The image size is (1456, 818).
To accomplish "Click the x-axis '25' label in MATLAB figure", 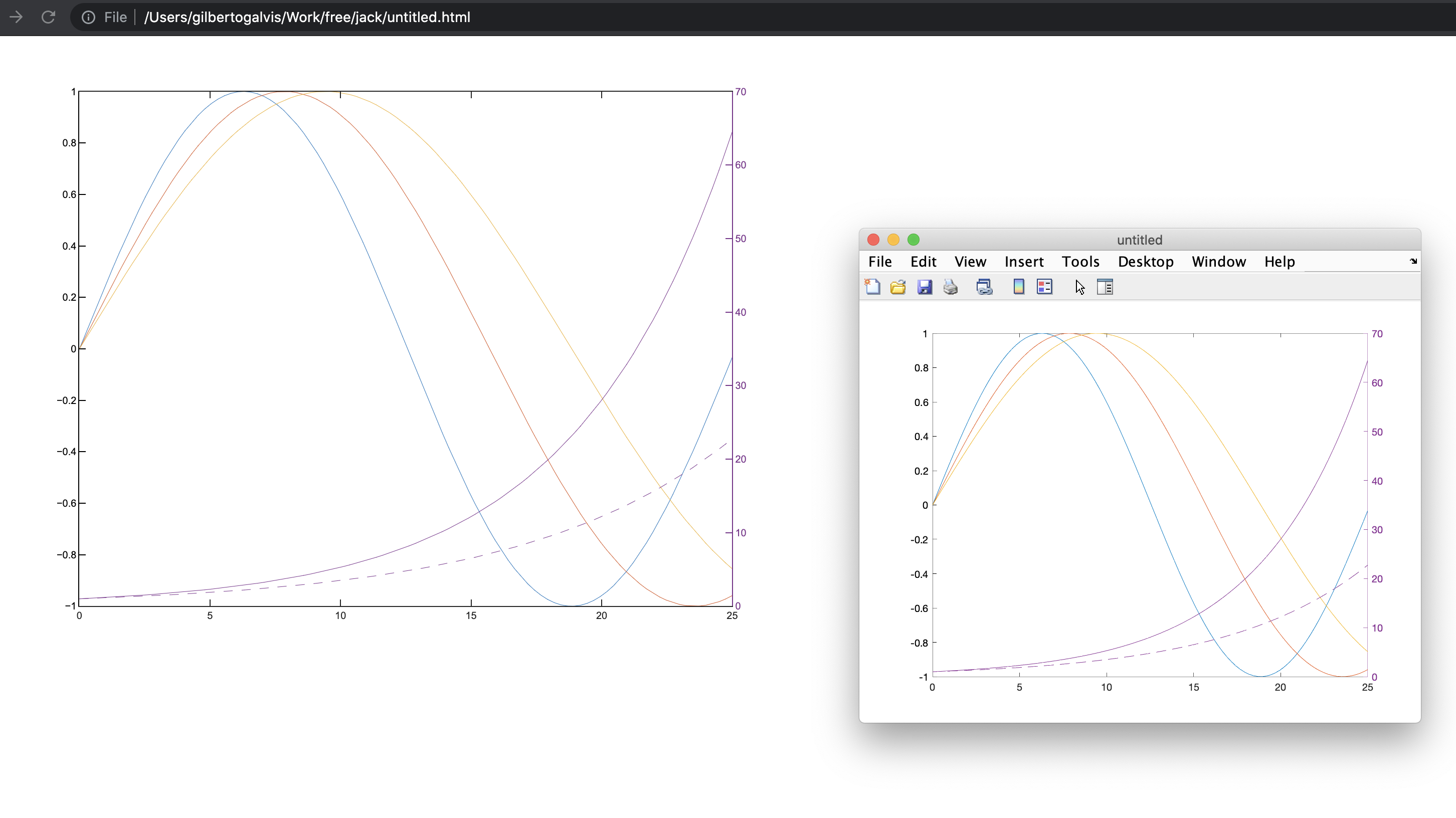I will 1367,687.
